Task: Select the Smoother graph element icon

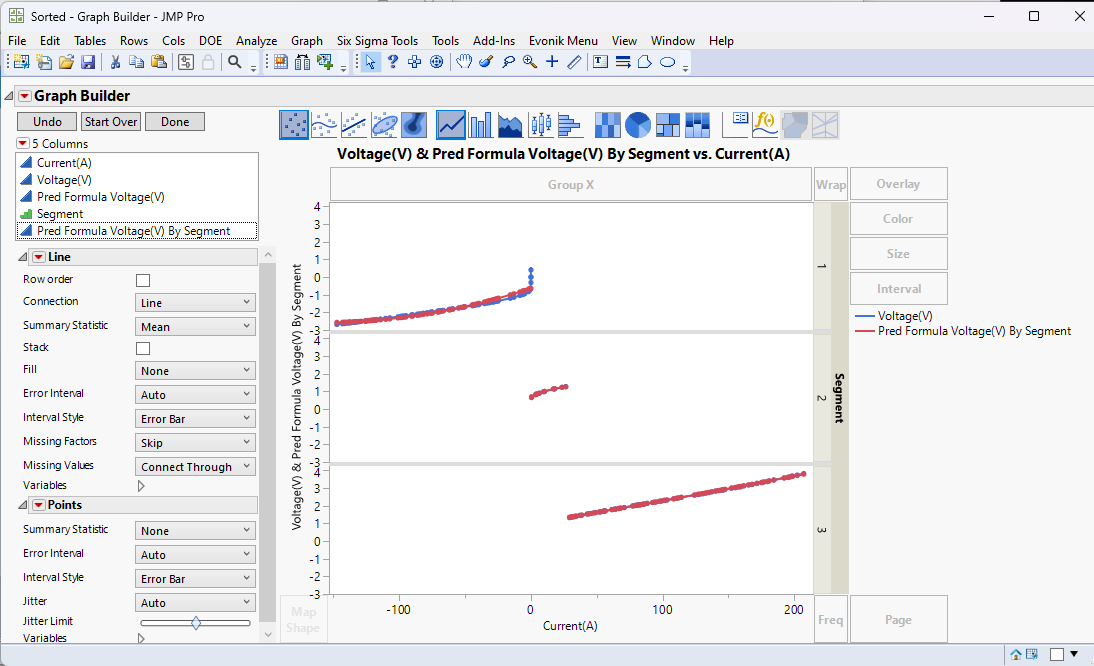Action: click(x=324, y=125)
